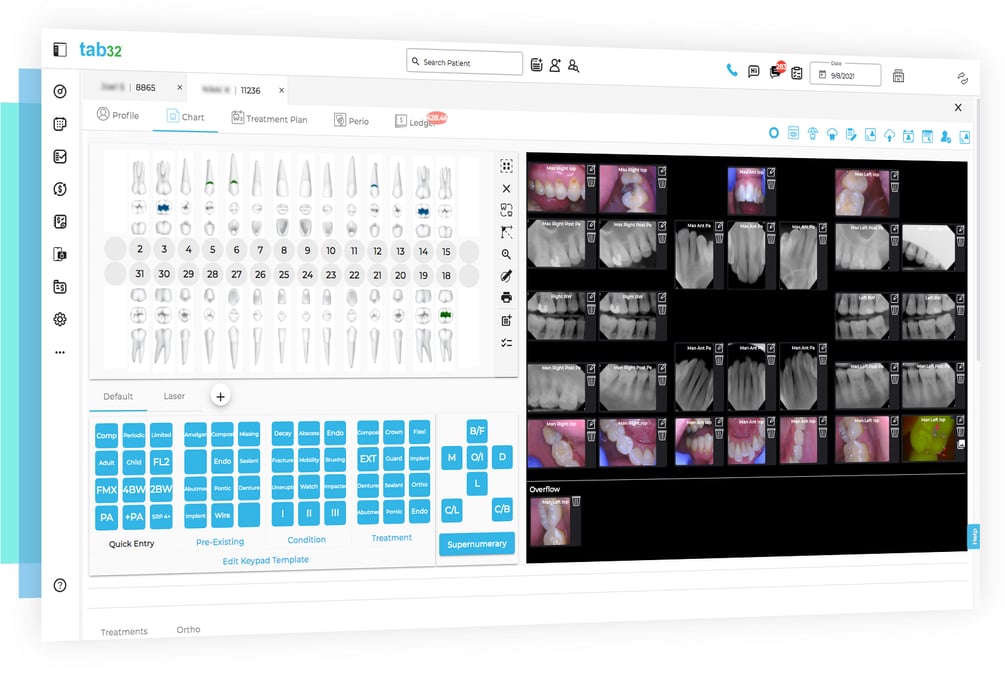View notifications showing the 283 badge
The height and width of the screenshot is (673, 1005).
(x=776, y=72)
